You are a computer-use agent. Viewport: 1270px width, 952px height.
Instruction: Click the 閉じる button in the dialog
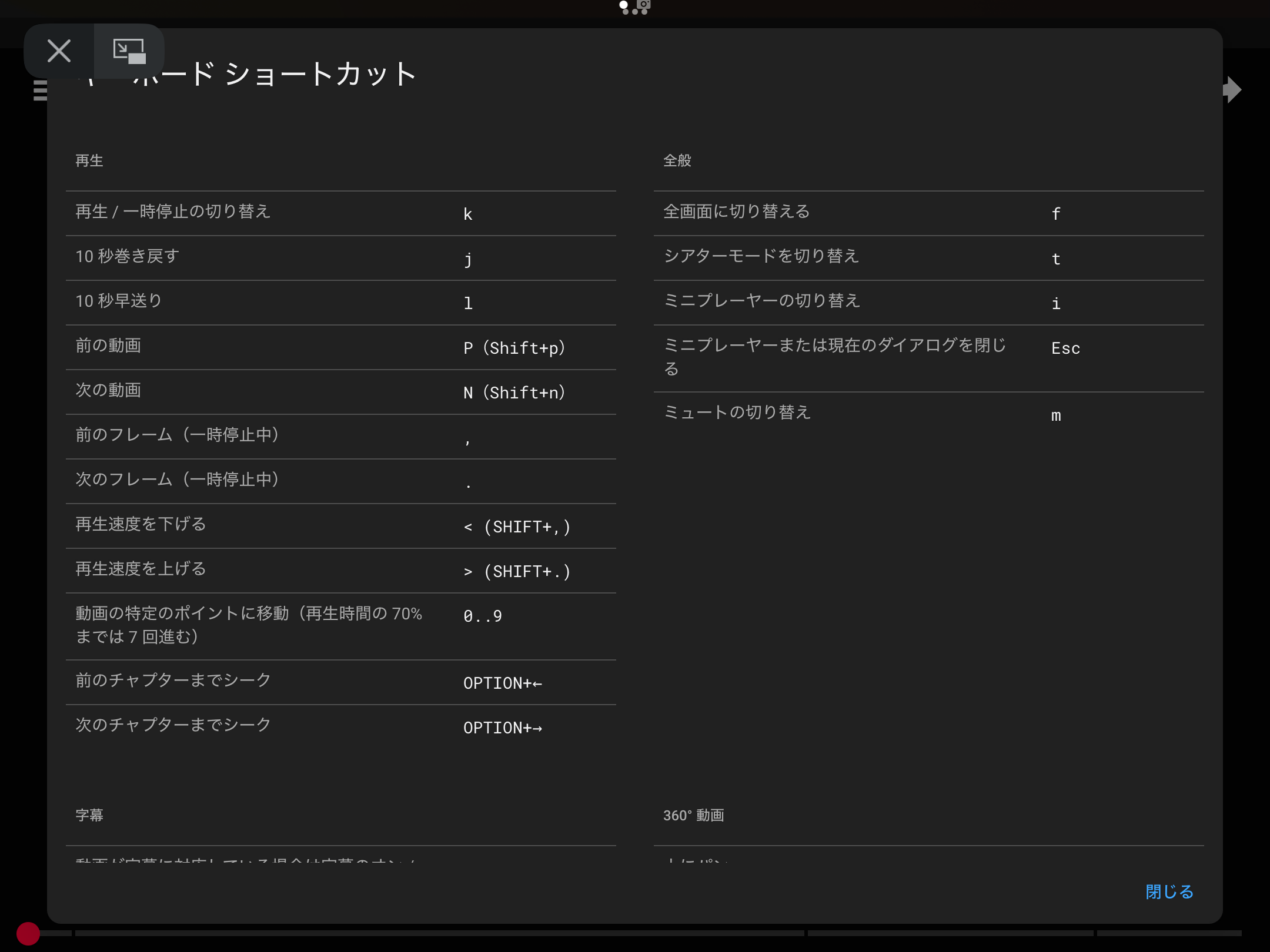pyautogui.click(x=1169, y=891)
